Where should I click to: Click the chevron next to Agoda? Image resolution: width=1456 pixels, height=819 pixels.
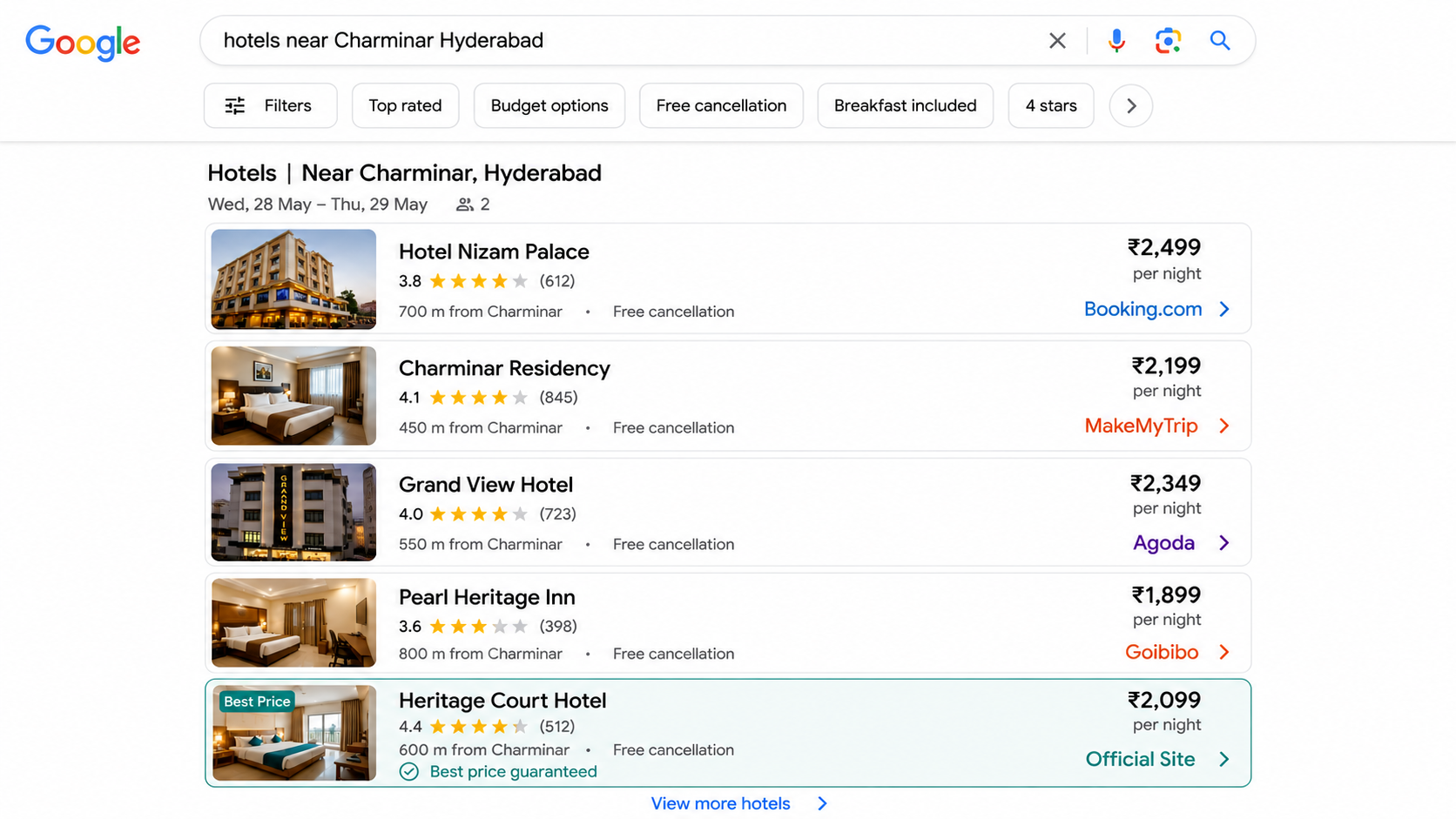coord(1224,543)
